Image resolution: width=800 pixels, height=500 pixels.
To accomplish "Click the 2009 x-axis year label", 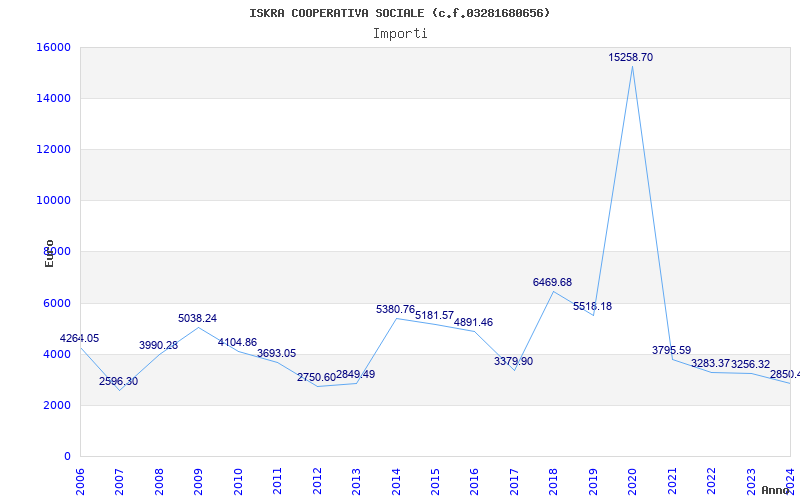I will pyautogui.click(x=199, y=482).
